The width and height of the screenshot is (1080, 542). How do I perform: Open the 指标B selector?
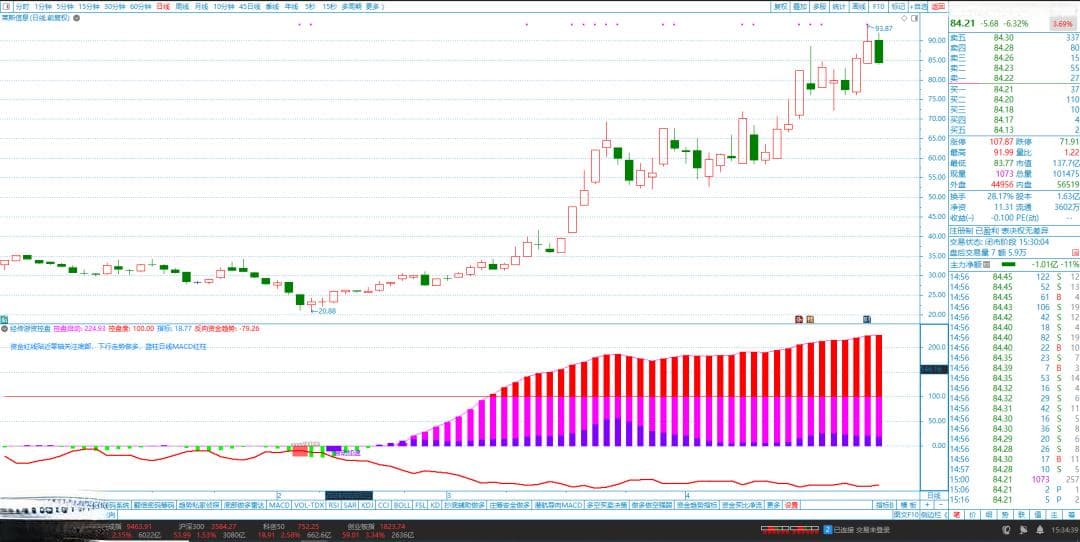[885, 505]
